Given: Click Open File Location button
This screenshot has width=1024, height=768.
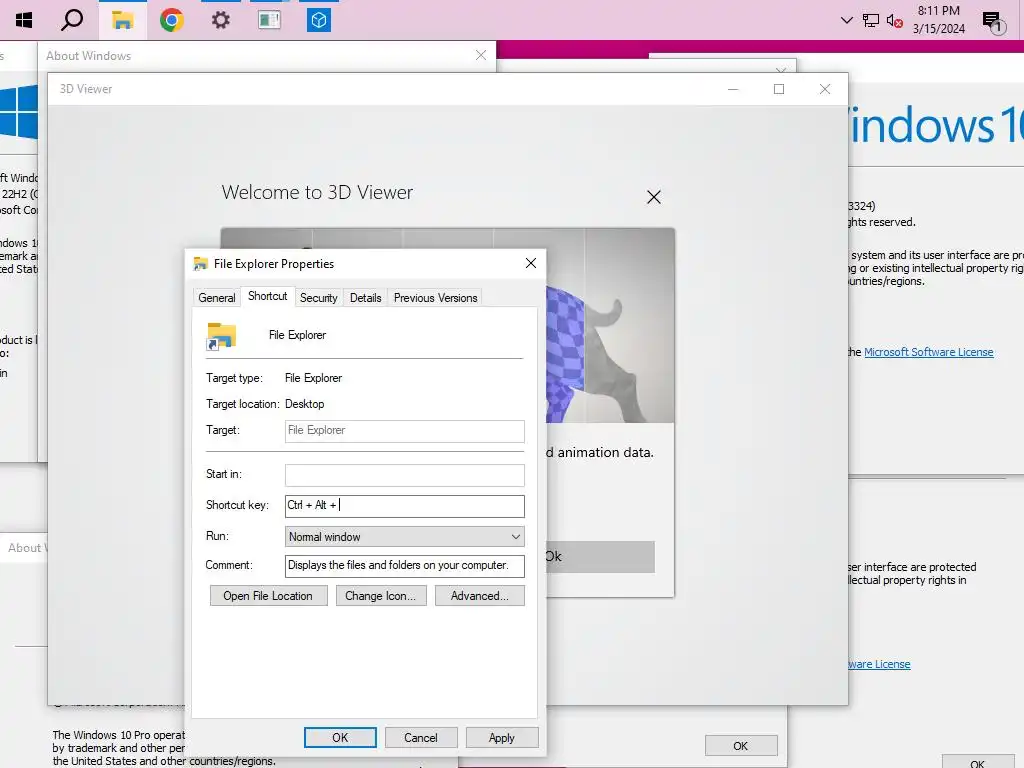Looking at the screenshot, I should click(268, 596).
